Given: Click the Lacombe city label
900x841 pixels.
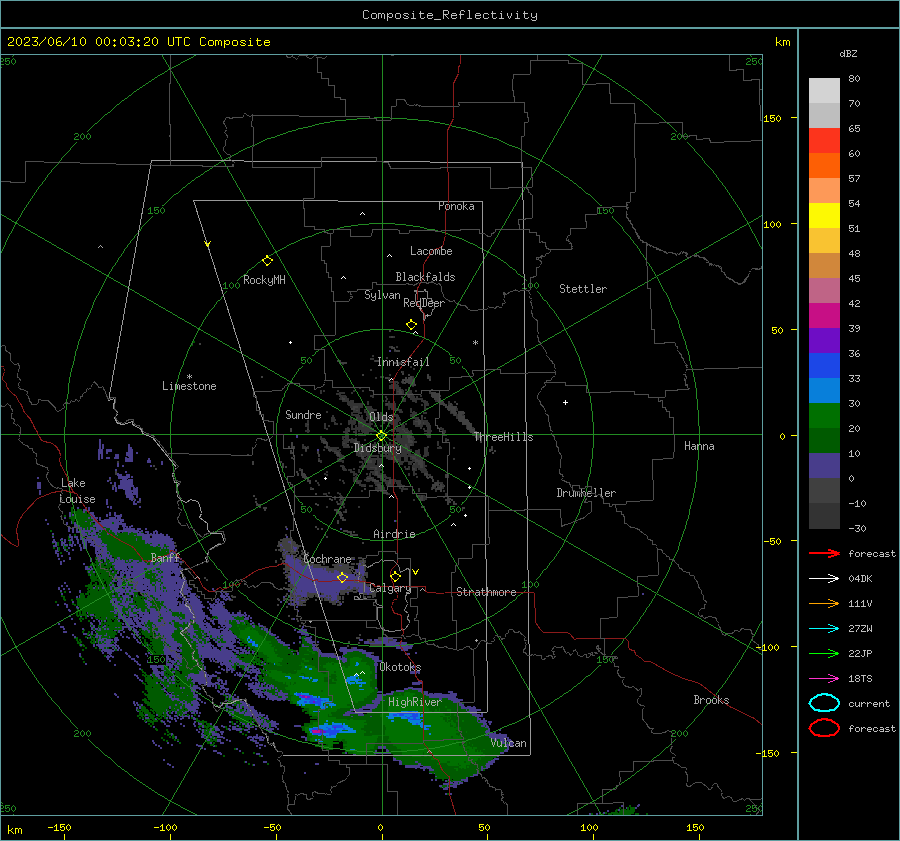Looking at the screenshot, I should pyautogui.click(x=431, y=251).
